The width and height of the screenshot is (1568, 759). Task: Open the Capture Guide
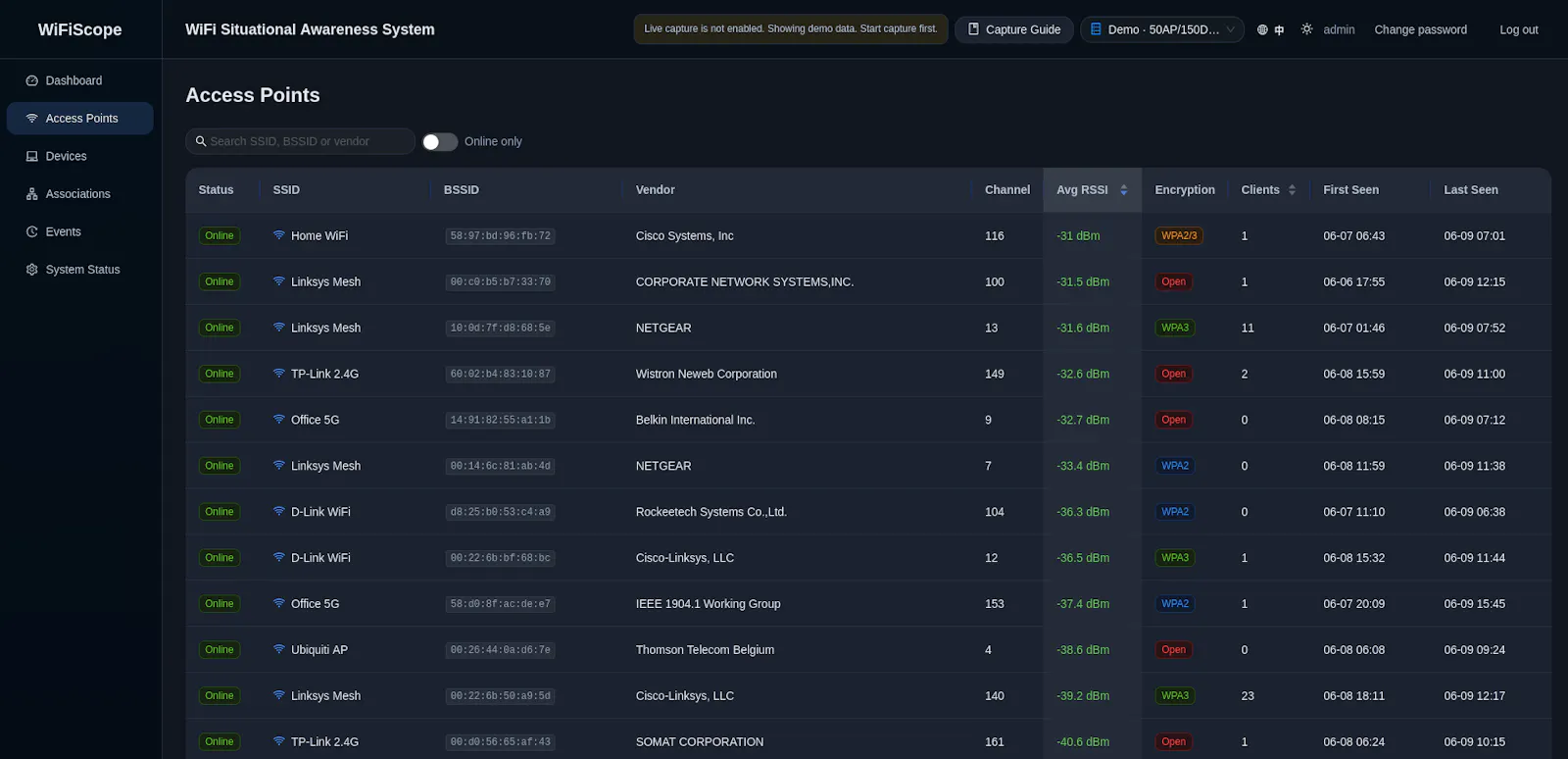tap(1014, 29)
